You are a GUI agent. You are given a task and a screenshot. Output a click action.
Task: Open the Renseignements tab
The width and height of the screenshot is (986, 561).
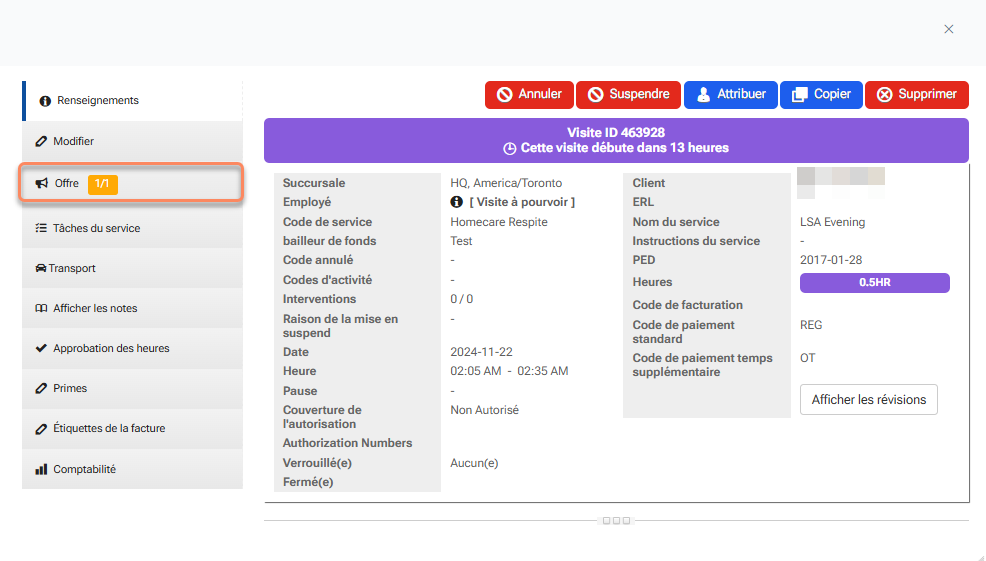point(97,101)
